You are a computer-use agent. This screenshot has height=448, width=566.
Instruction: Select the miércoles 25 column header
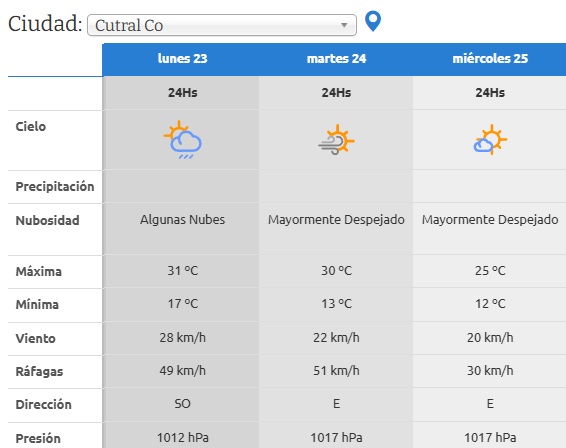490,58
